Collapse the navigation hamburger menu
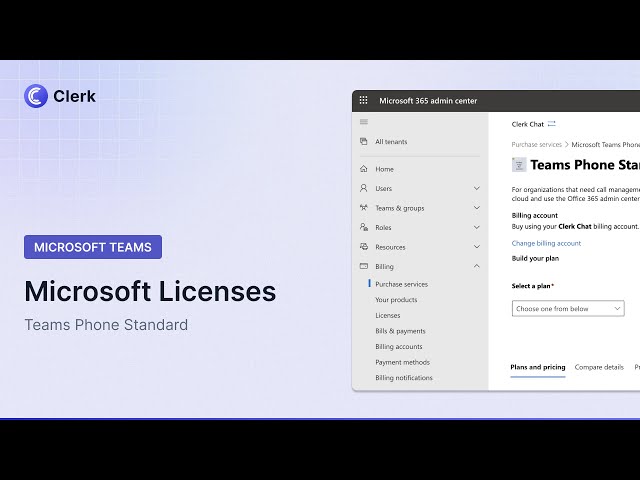 364,122
